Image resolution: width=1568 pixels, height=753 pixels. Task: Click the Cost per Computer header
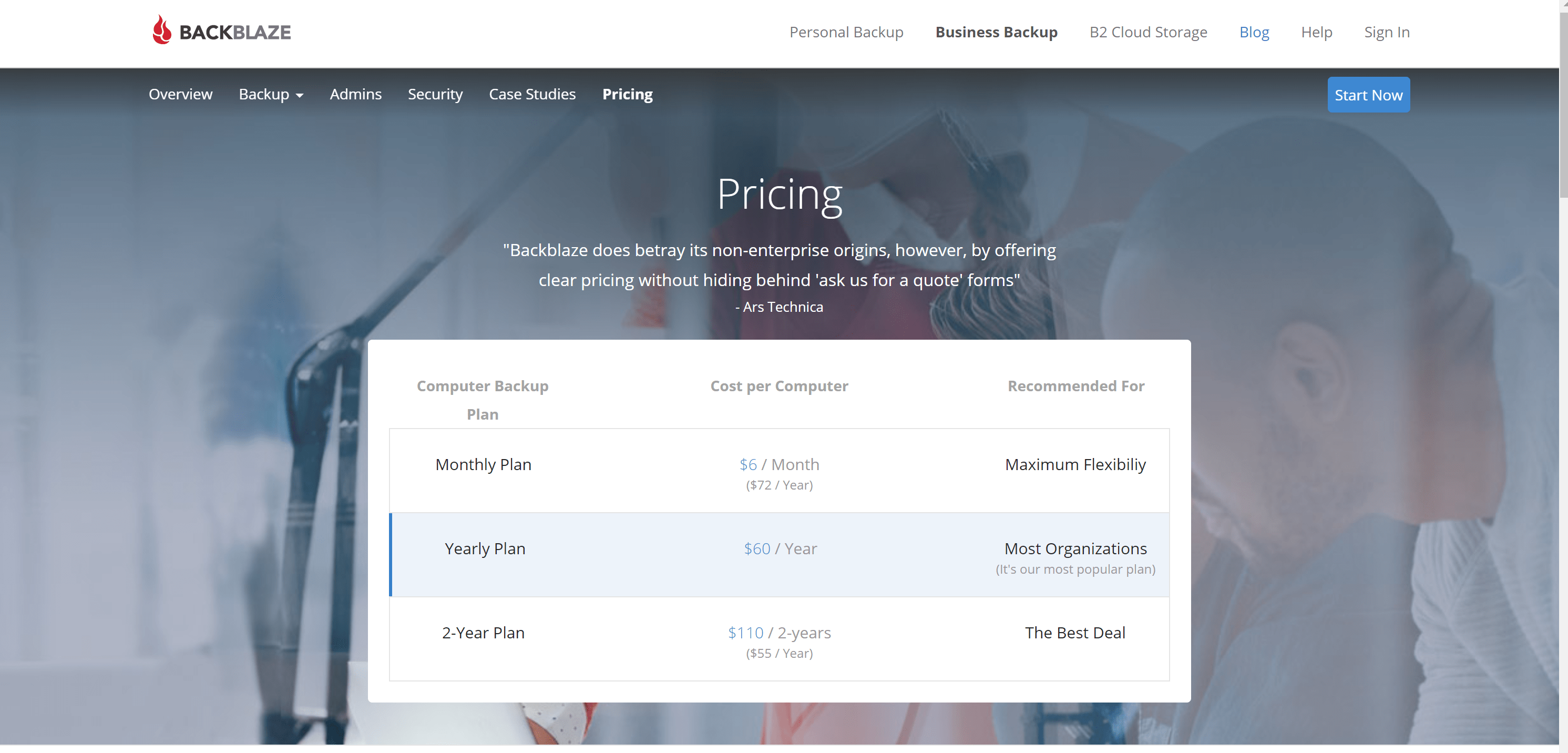778,386
